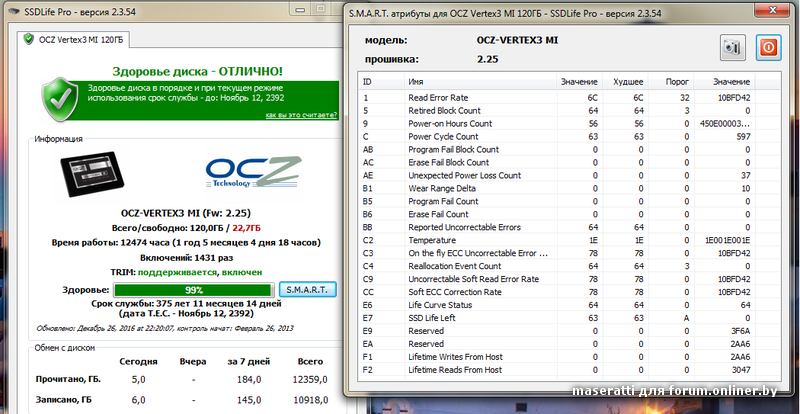The width and height of the screenshot is (800, 414).
Task: Open the S.M.A.R.T. button
Action: click(308, 289)
